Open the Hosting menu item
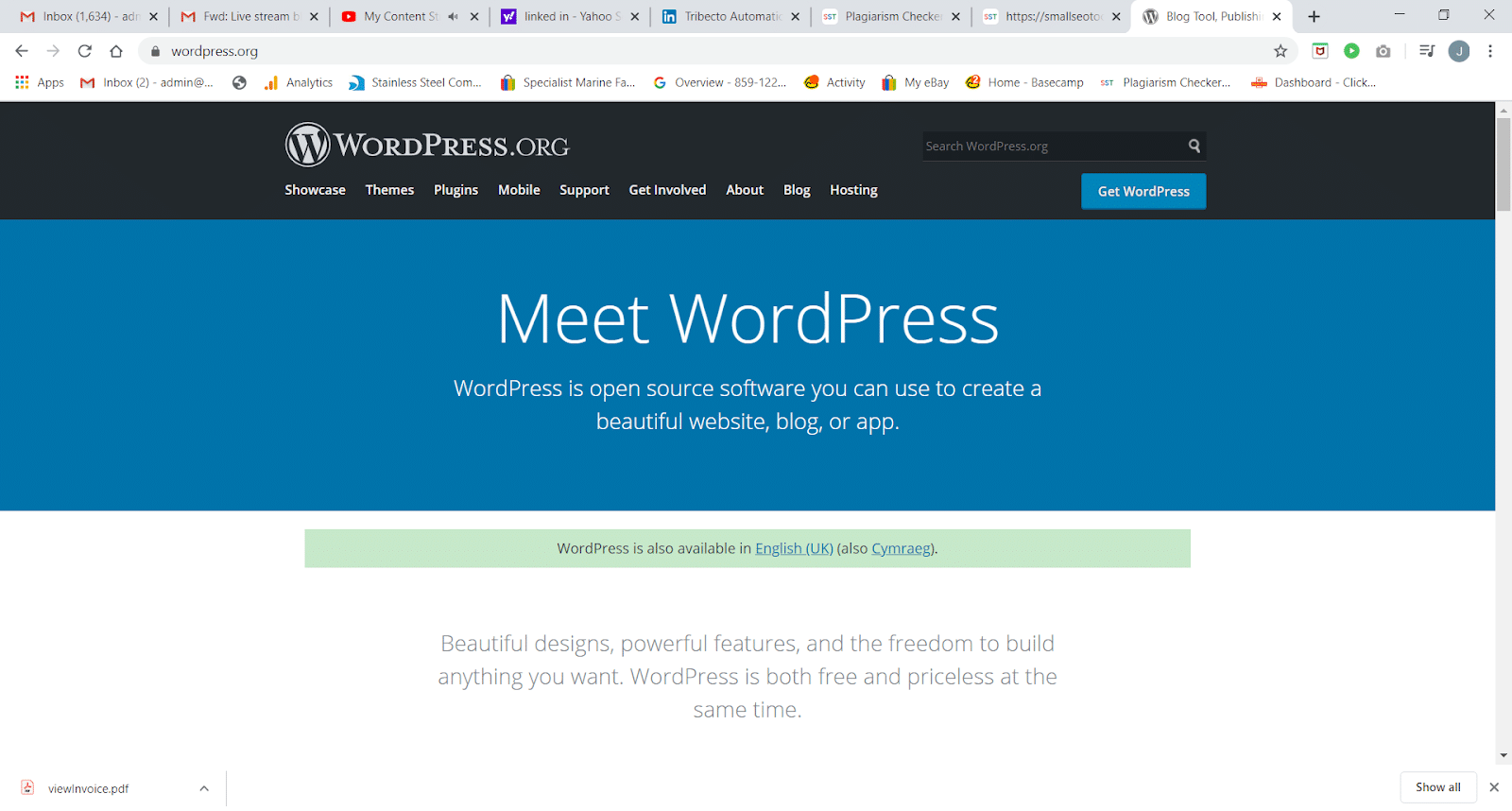The height and width of the screenshot is (811, 1512). (x=853, y=190)
